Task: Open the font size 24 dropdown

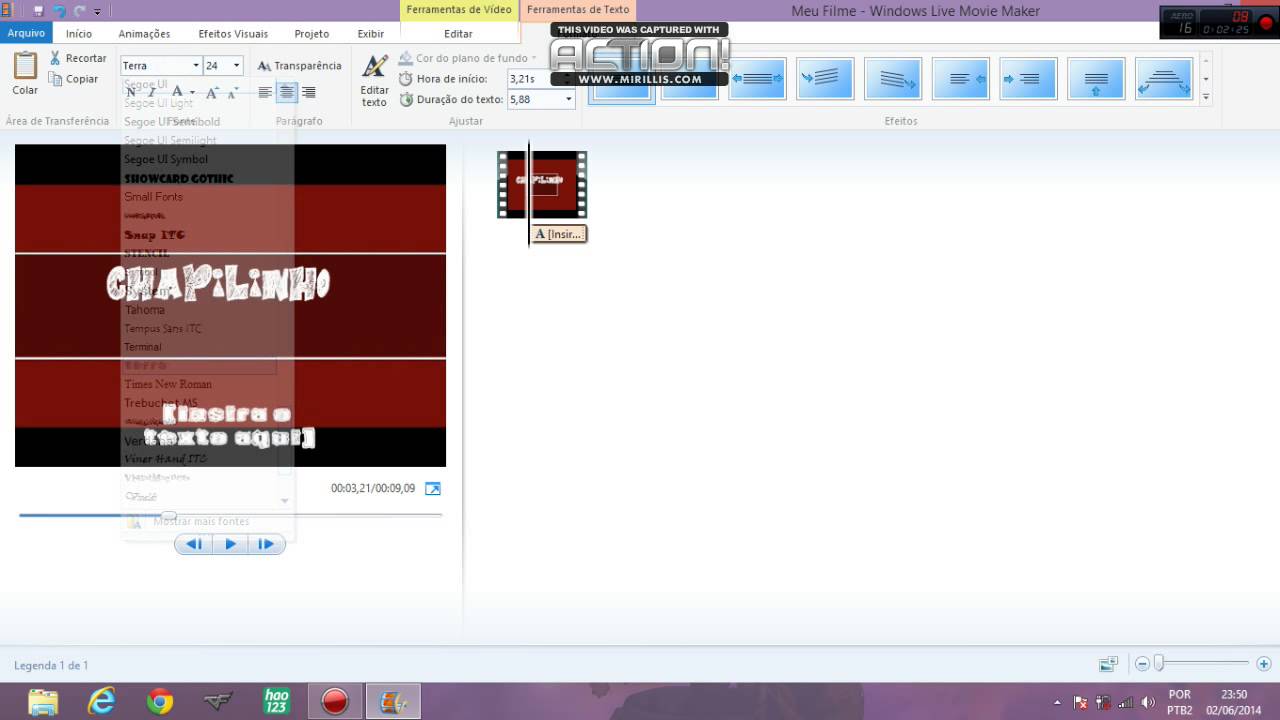Action: (x=236, y=66)
